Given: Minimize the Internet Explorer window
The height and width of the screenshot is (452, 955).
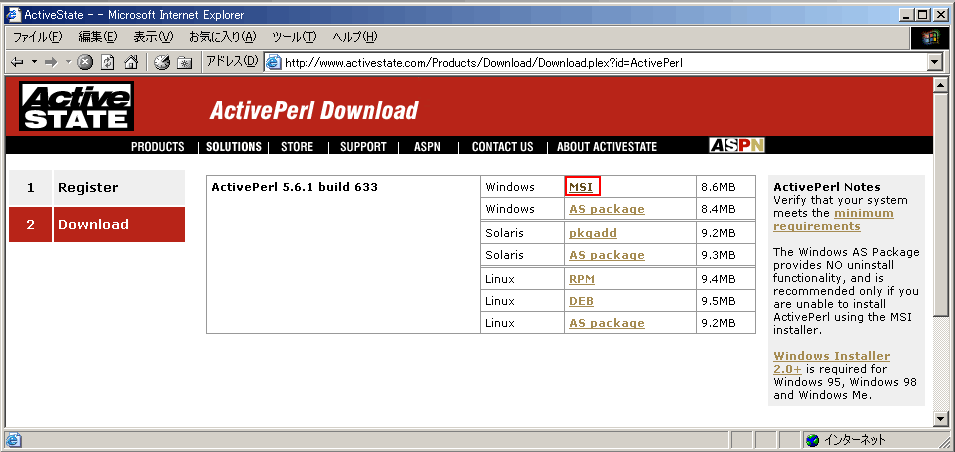Looking at the screenshot, I should 907,15.
